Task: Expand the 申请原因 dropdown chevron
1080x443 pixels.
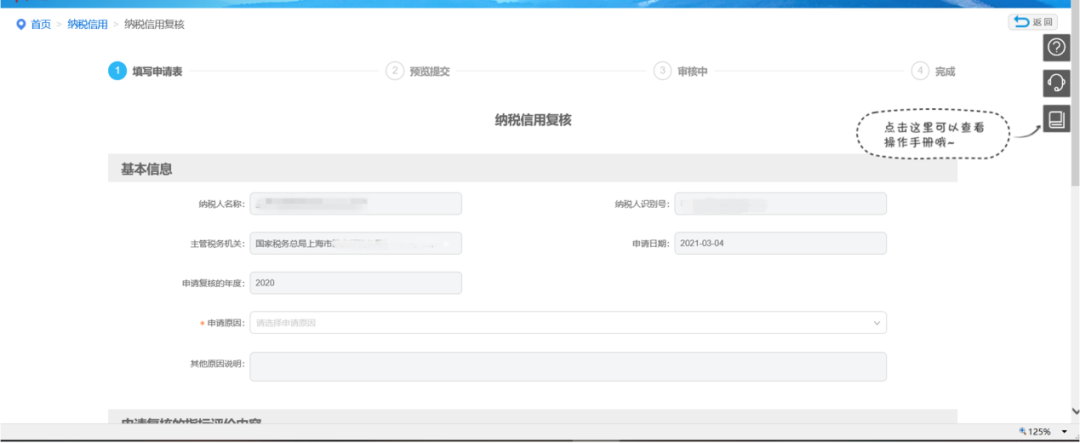Action: point(877,323)
